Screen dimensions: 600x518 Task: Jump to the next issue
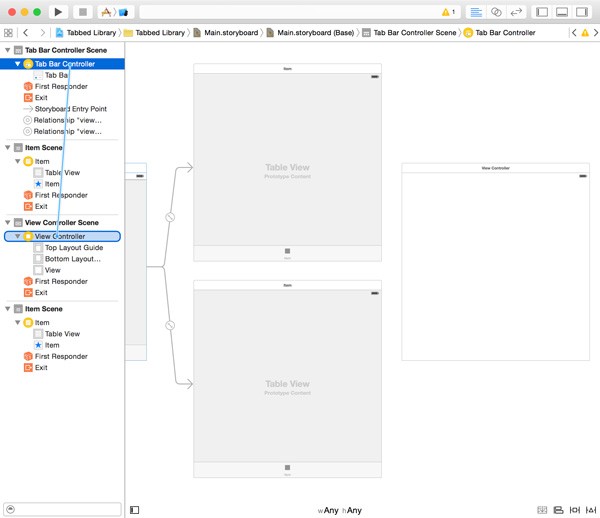coord(596,33)
